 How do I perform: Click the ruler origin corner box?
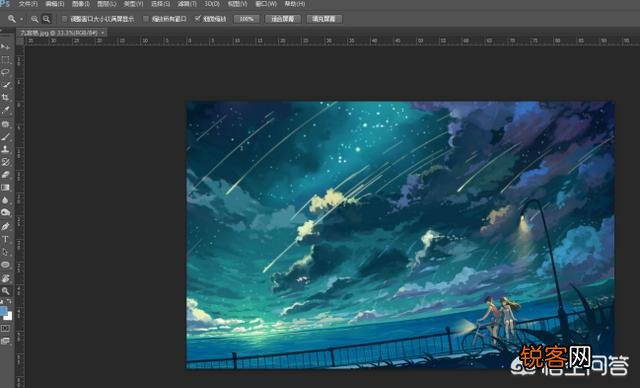click(20, 41)
